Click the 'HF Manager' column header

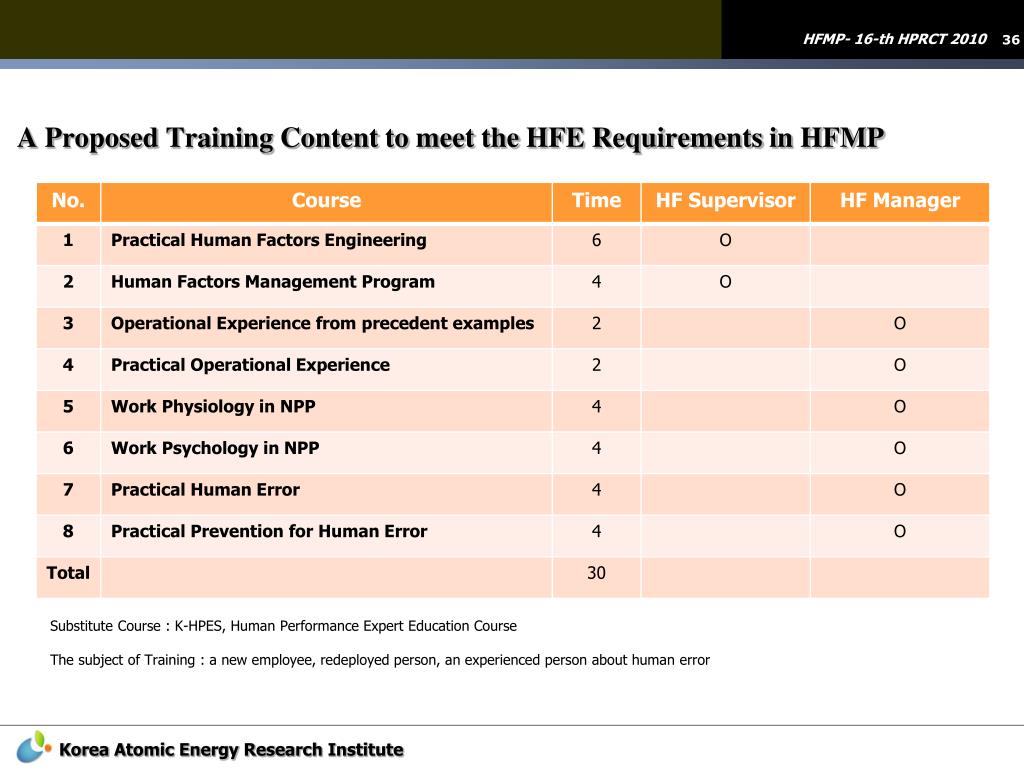point(900,200)
